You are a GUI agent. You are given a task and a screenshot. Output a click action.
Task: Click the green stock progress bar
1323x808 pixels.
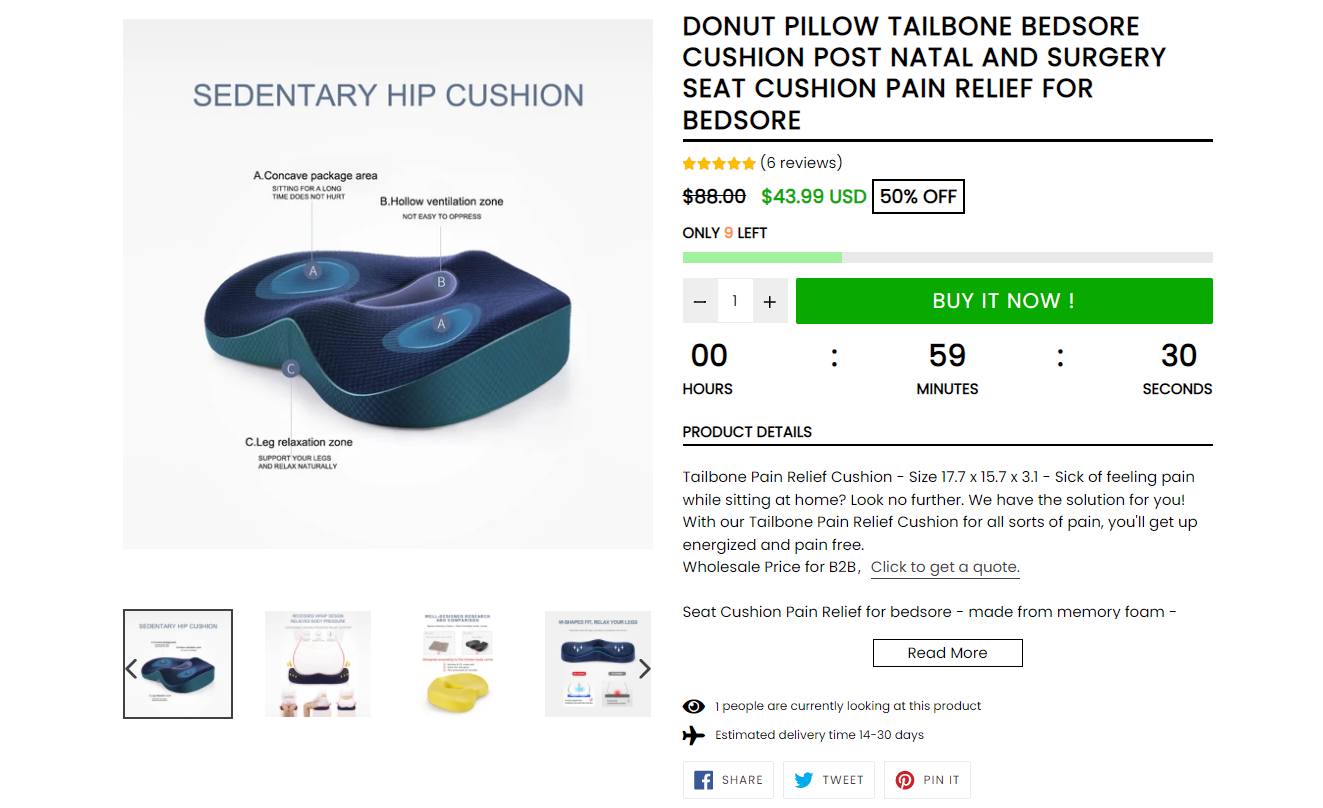(x=762, y=257)
